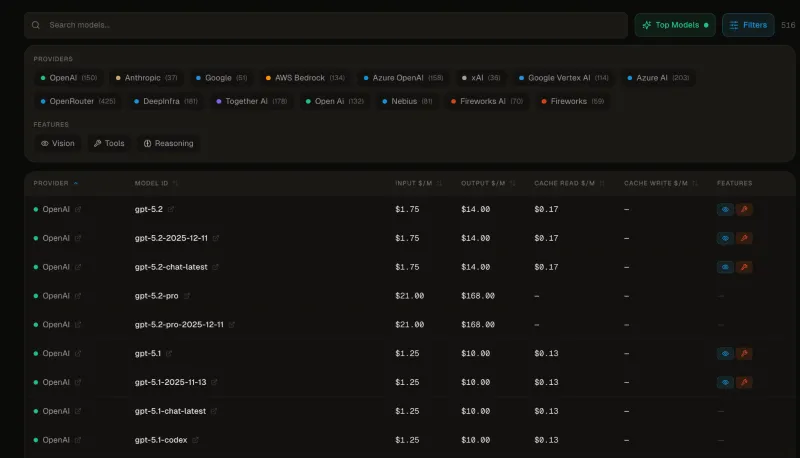
Task: Click the gpt-5.2-chat-latest model name
Action: click(171, 267)
